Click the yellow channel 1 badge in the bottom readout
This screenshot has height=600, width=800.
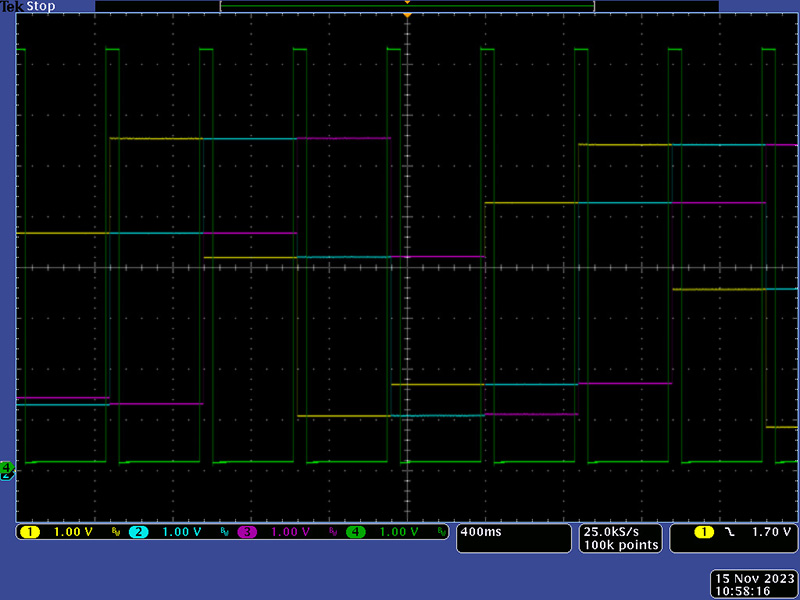pos(28,532)
